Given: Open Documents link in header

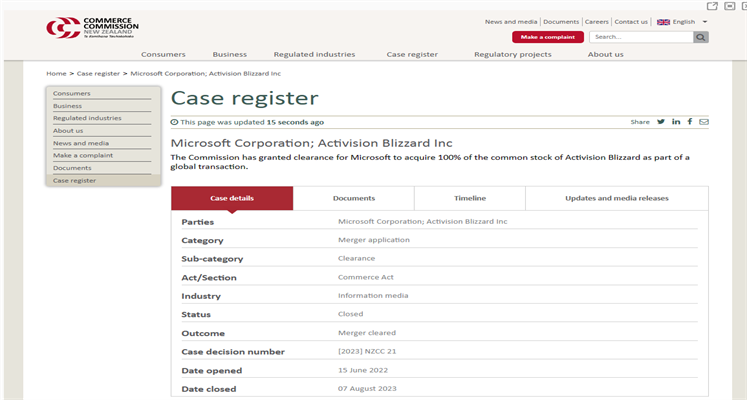Looking at the screenshot, I should 561,22.
